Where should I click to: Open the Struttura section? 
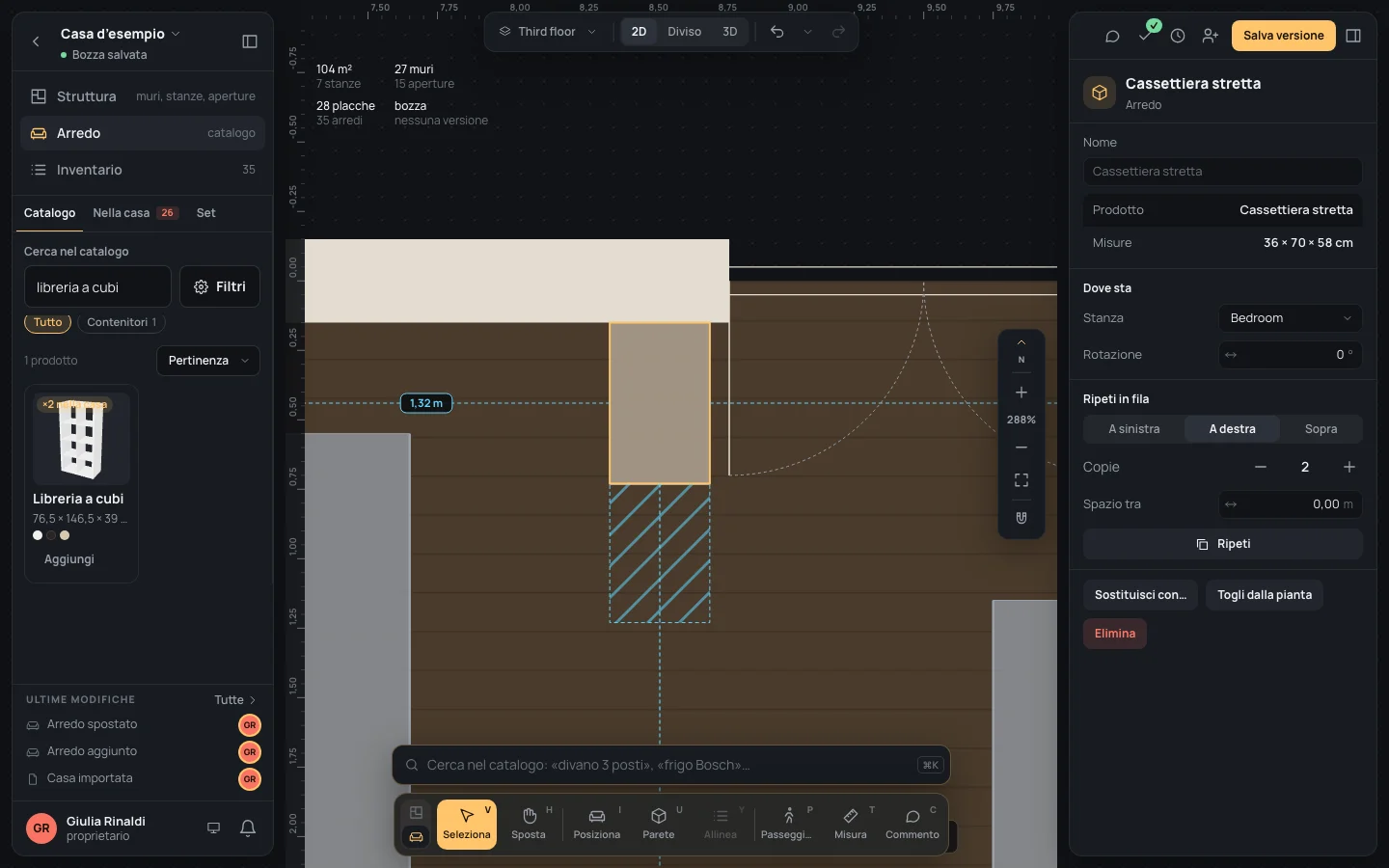(143, 96)
